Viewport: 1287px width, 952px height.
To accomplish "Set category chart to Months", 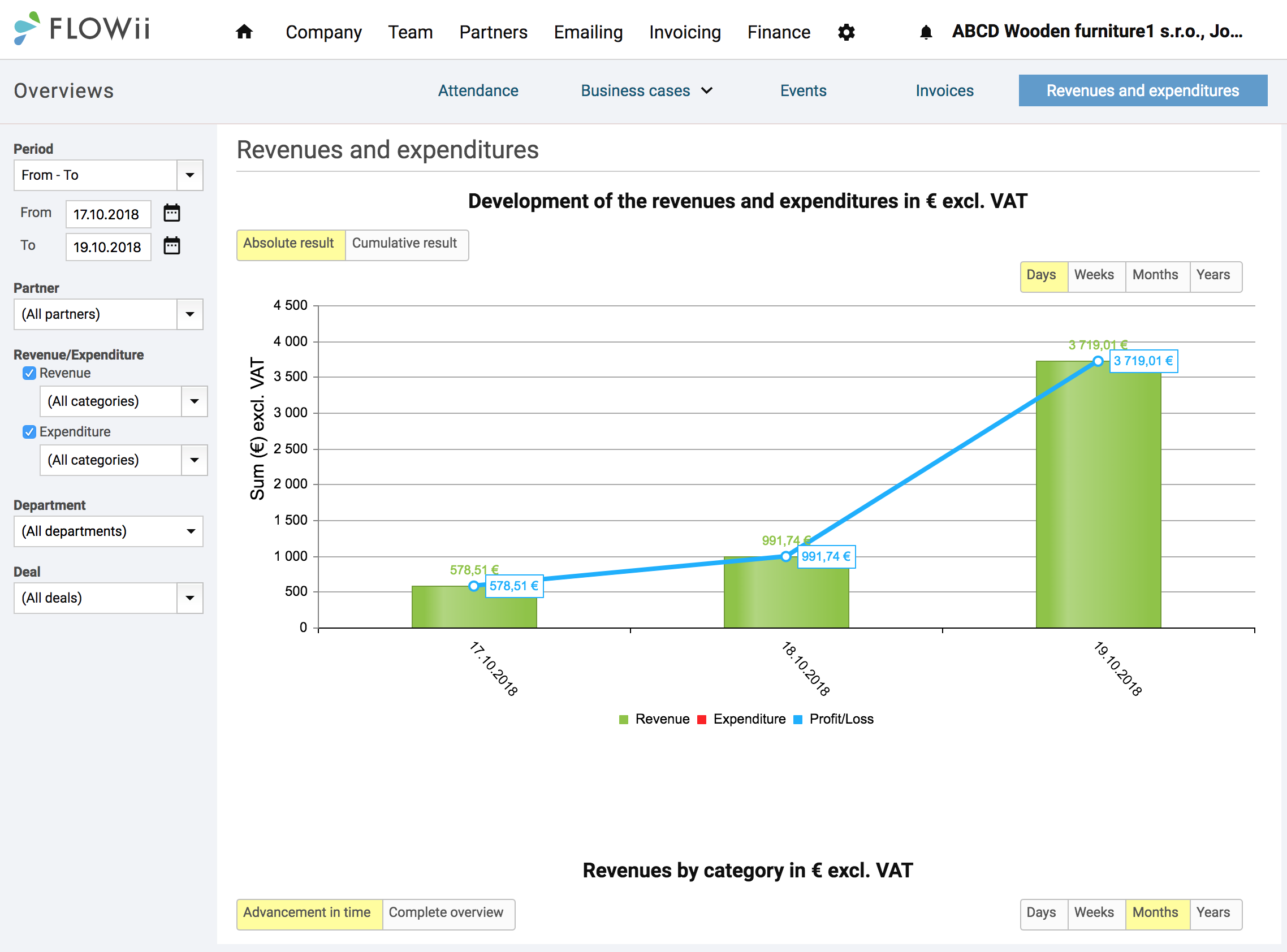I will pos(1157,914).
